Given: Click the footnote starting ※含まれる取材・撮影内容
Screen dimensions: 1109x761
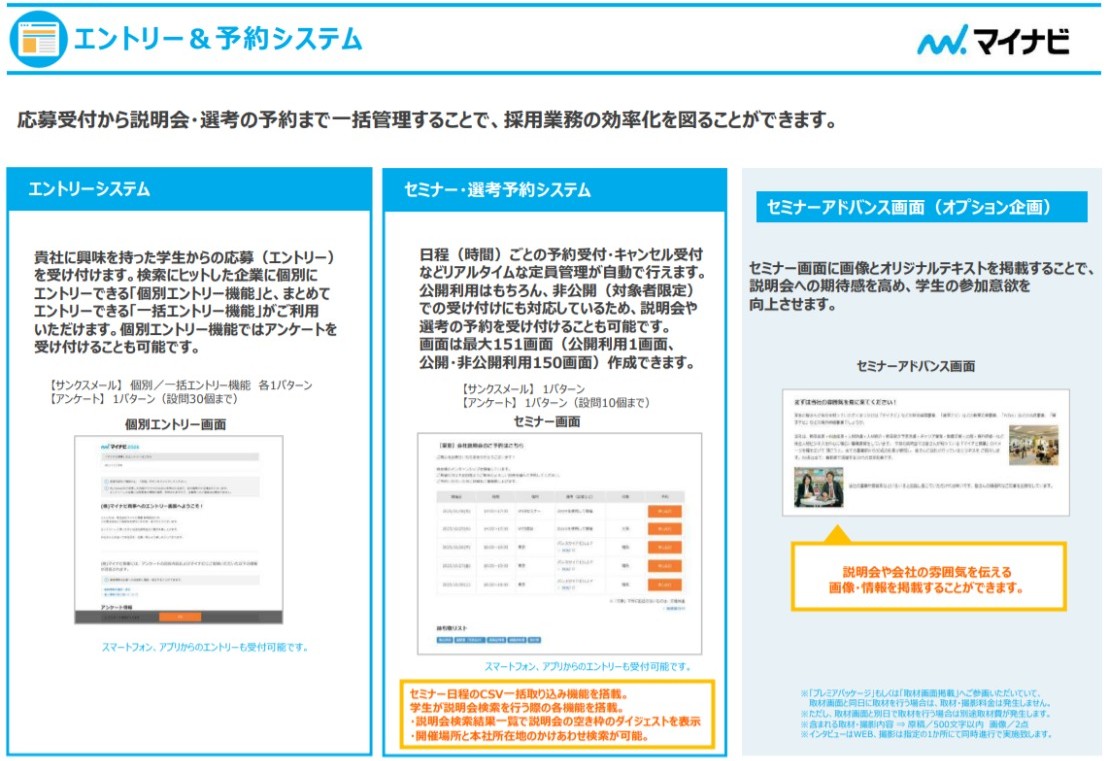Looking at the screenshot, I should [915, 724].
